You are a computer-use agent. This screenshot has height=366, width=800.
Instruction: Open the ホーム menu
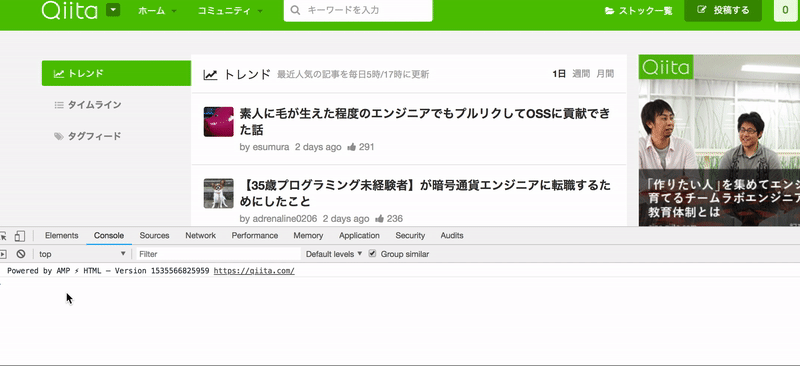coord(157,10)
